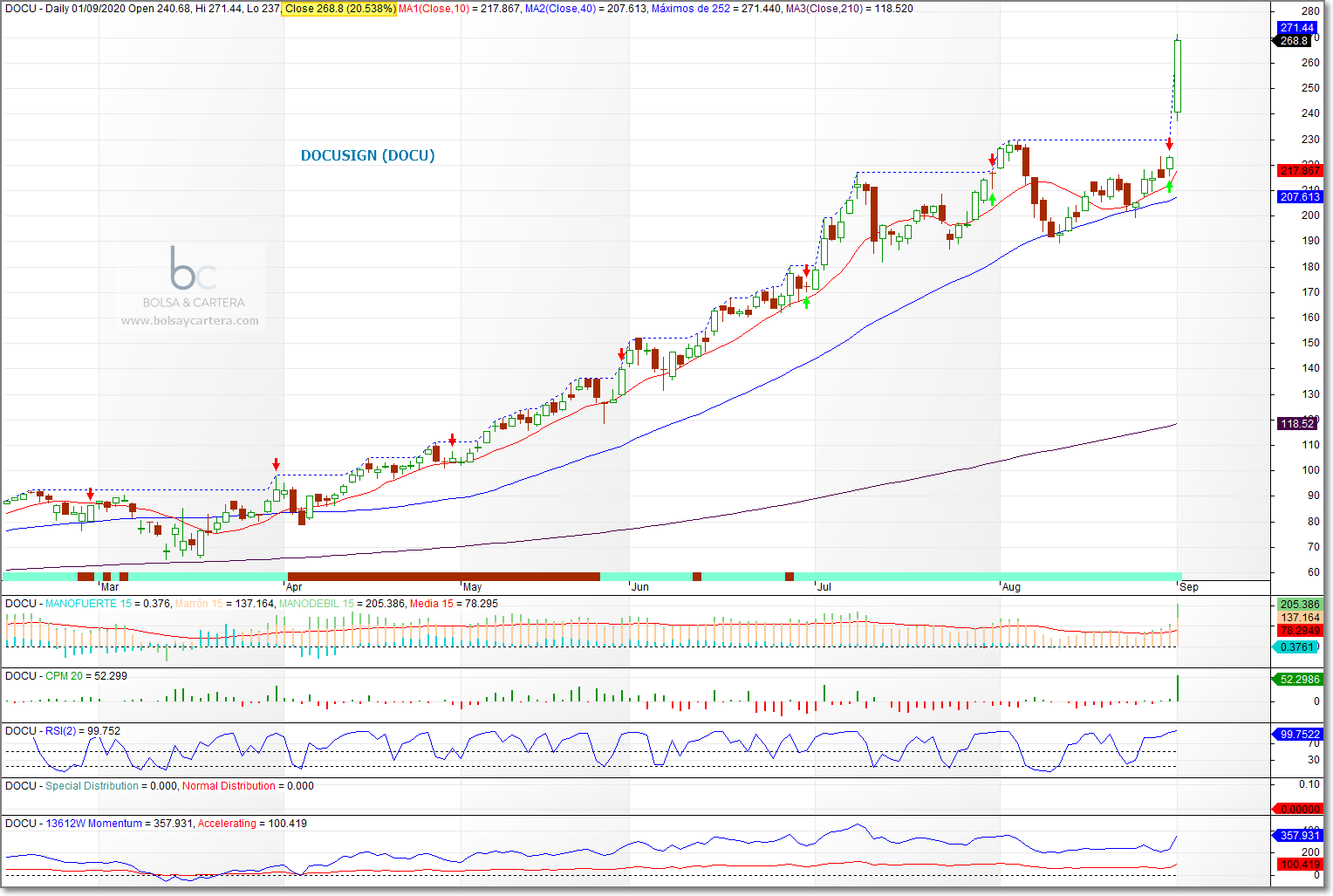
Task: Click the highlighted Close 268.8 (20.538%) label
Action: click(339, 9)
